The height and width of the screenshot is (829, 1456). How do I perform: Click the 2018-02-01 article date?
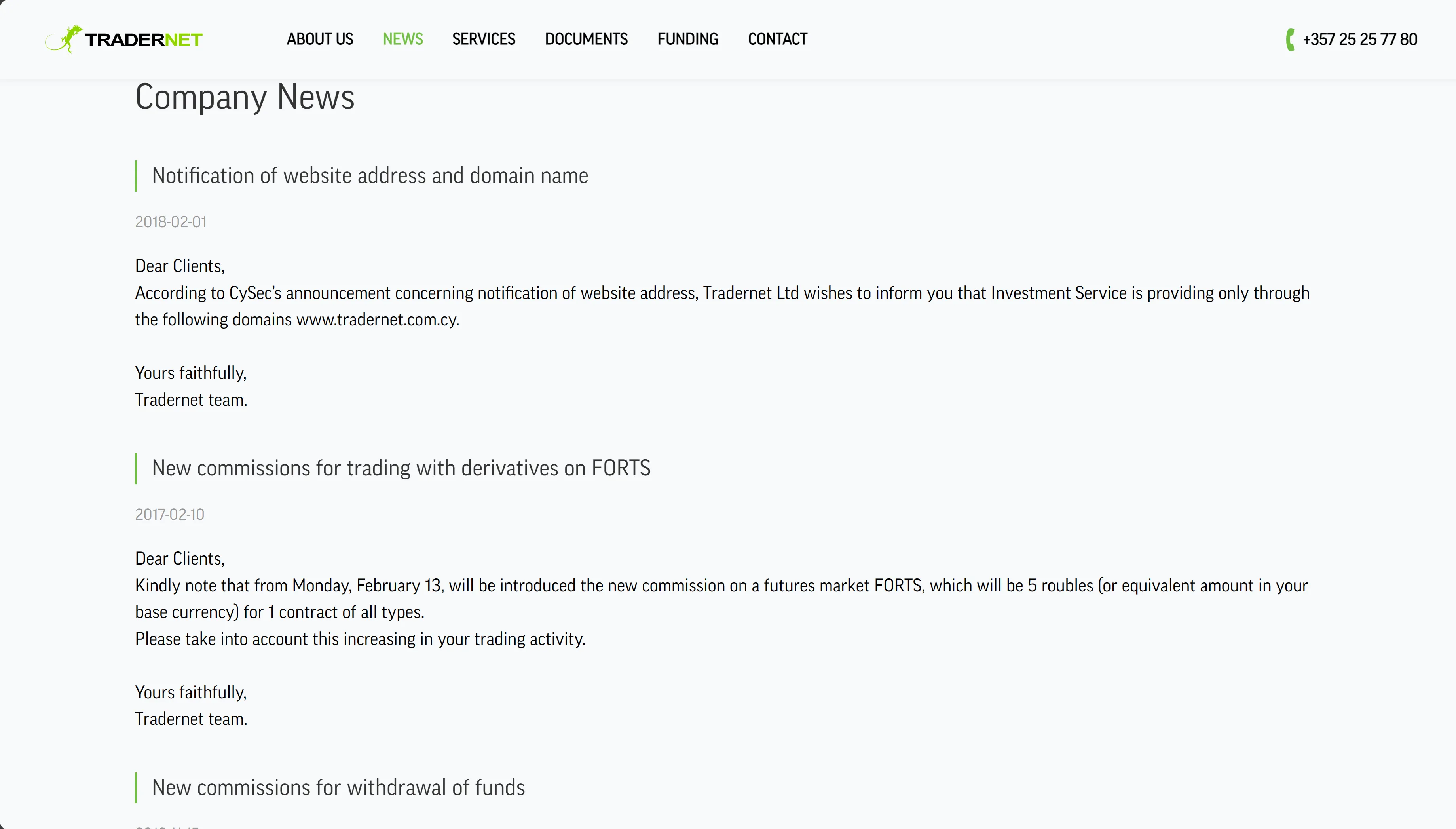[x=171, y=222]
